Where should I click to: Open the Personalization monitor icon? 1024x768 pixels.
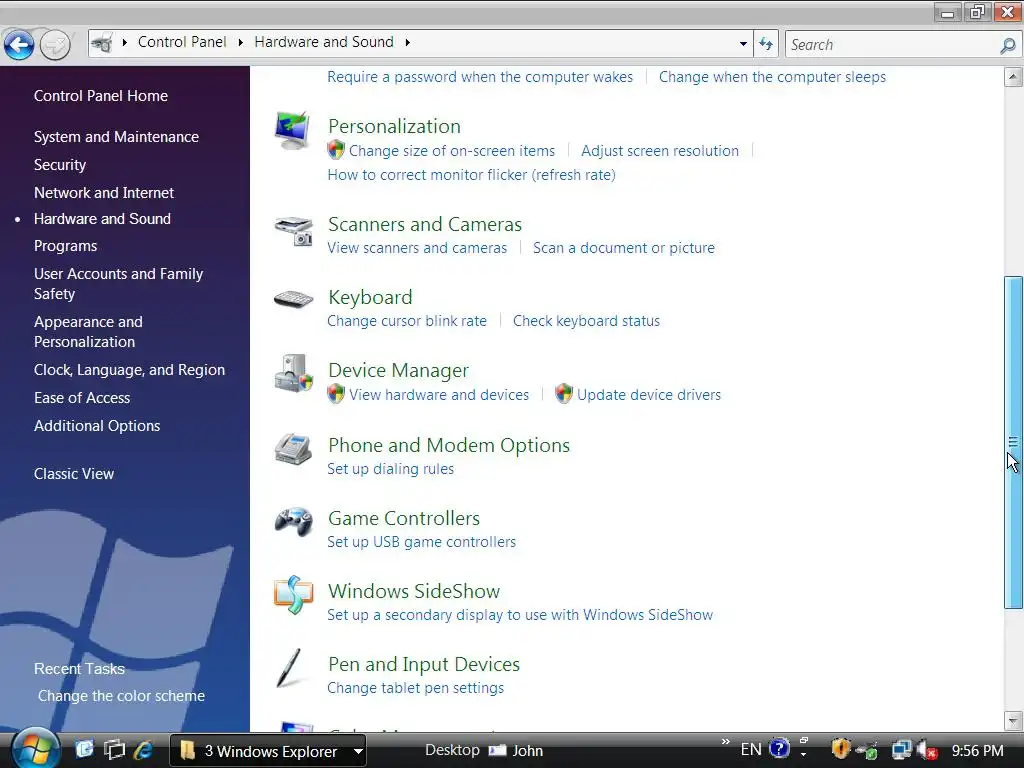click(292, 131)
